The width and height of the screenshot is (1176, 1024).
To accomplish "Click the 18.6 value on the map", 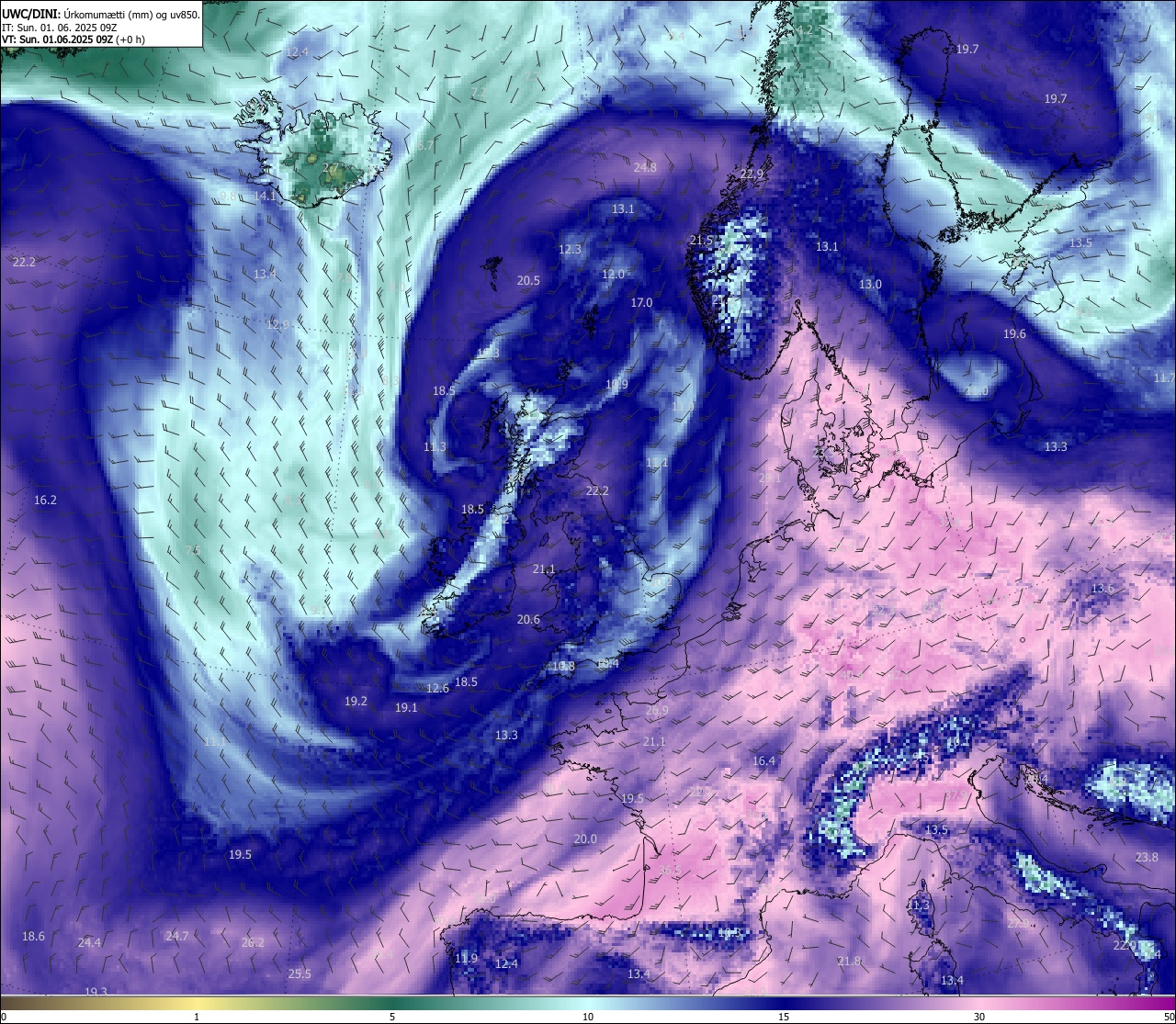I will coord(33,937).
